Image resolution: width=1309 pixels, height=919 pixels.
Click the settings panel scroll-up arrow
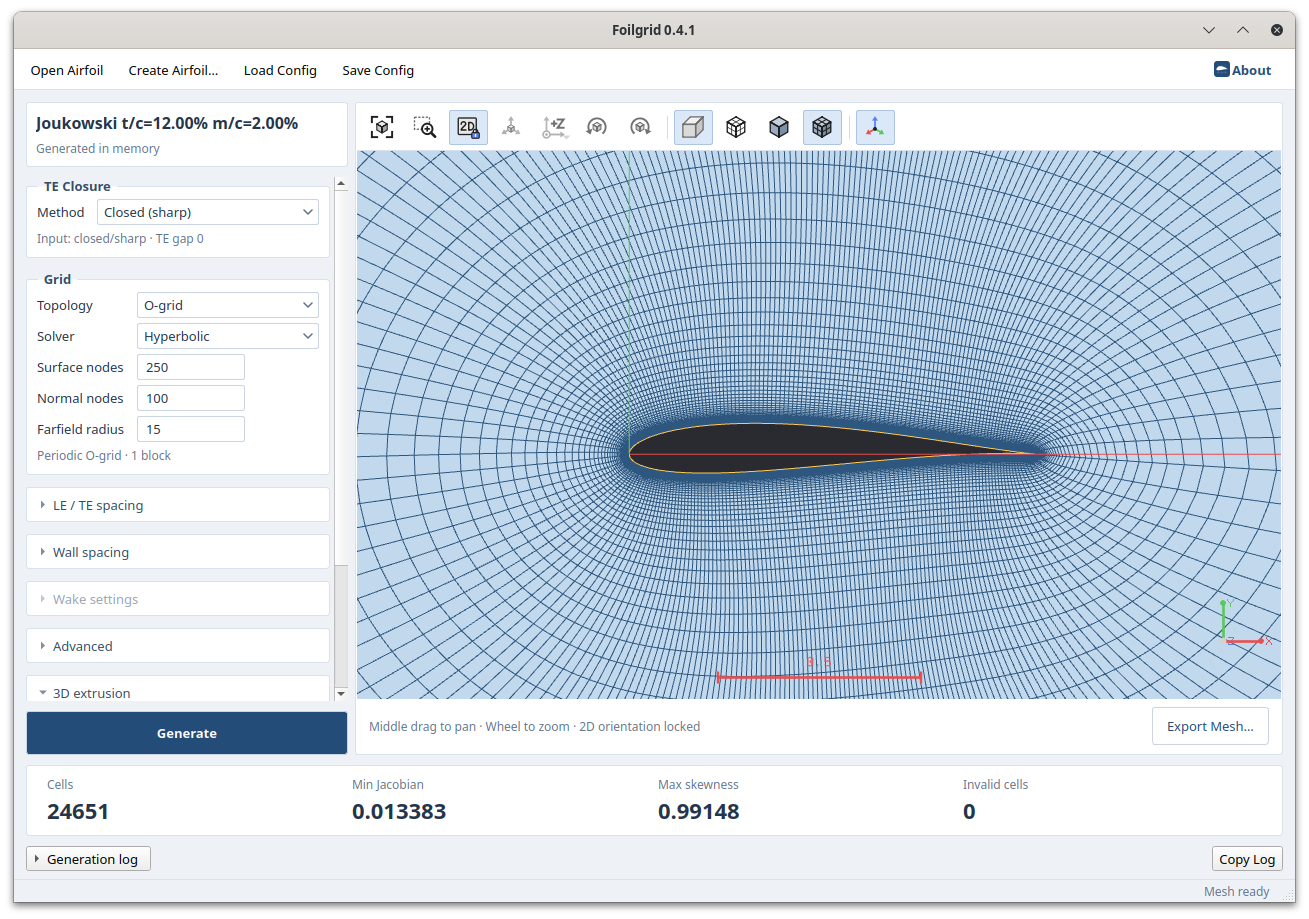click(x=341, y=184)
